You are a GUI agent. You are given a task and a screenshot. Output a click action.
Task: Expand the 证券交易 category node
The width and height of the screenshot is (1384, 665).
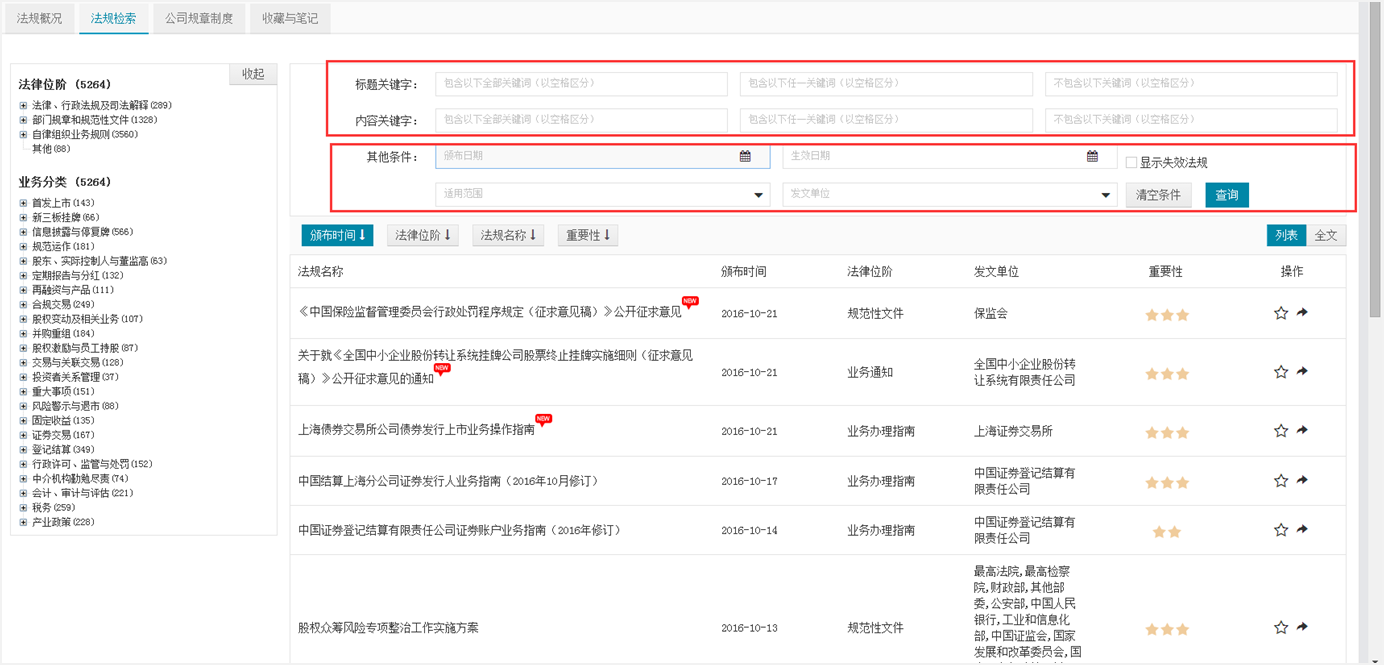coord(23,435)
